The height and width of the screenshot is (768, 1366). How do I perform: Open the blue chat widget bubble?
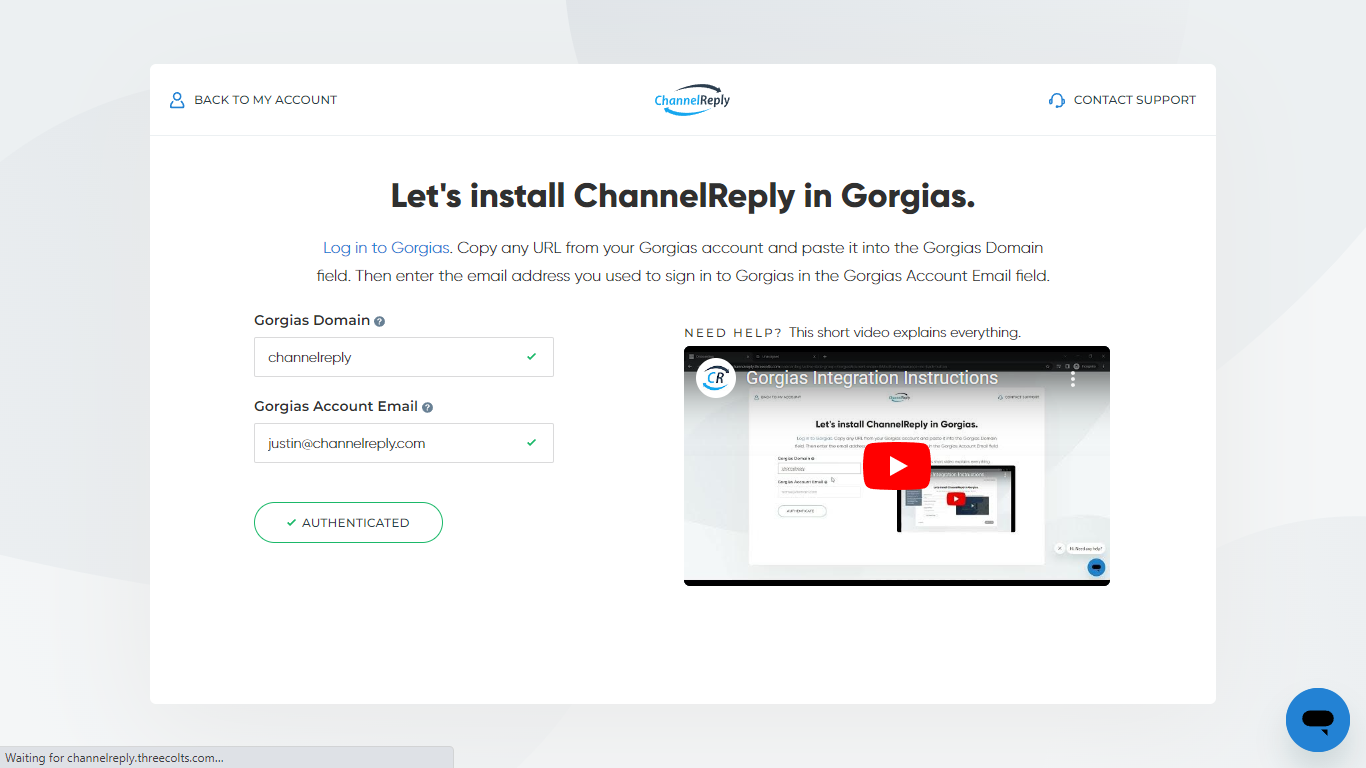pos(1318,720)
